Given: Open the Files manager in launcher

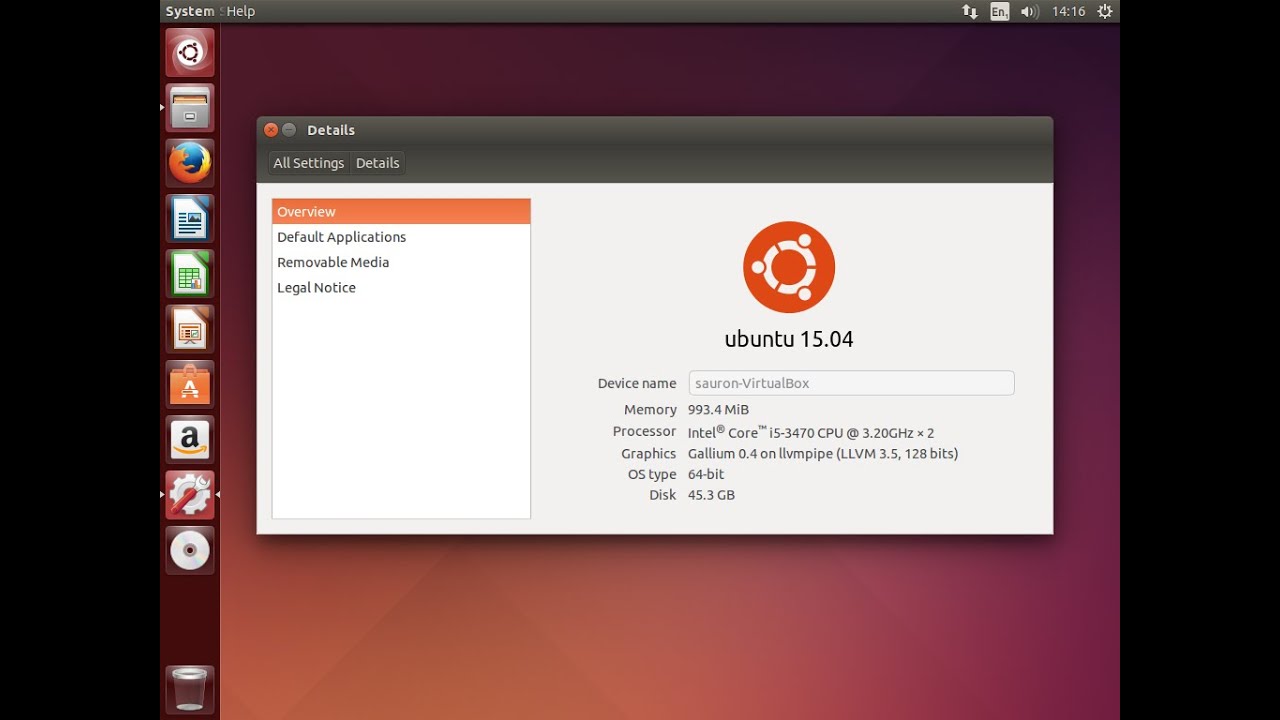Looking at the screenshot, I should 190,107.
